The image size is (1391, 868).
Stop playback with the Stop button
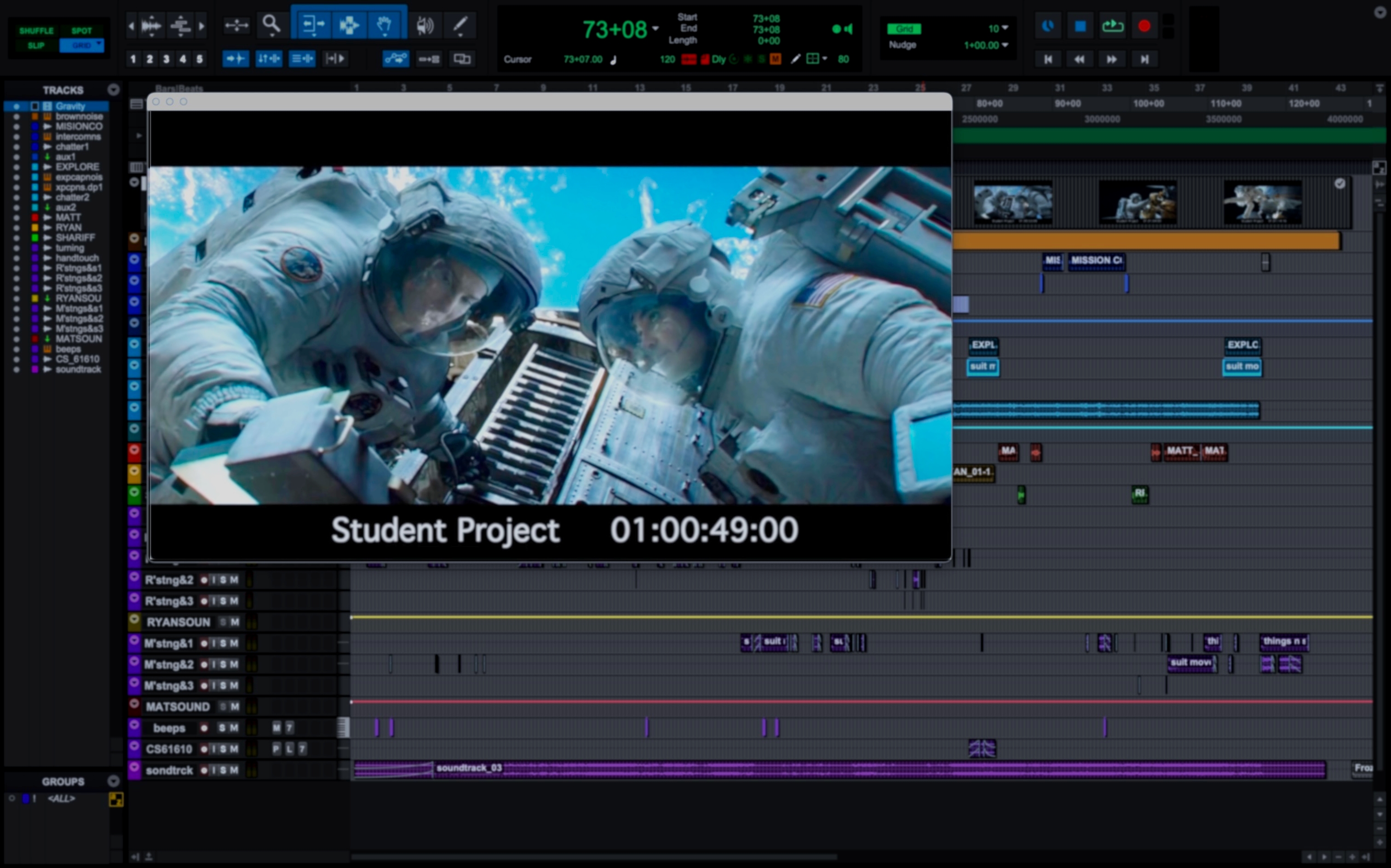click(x=1081, y=26)
